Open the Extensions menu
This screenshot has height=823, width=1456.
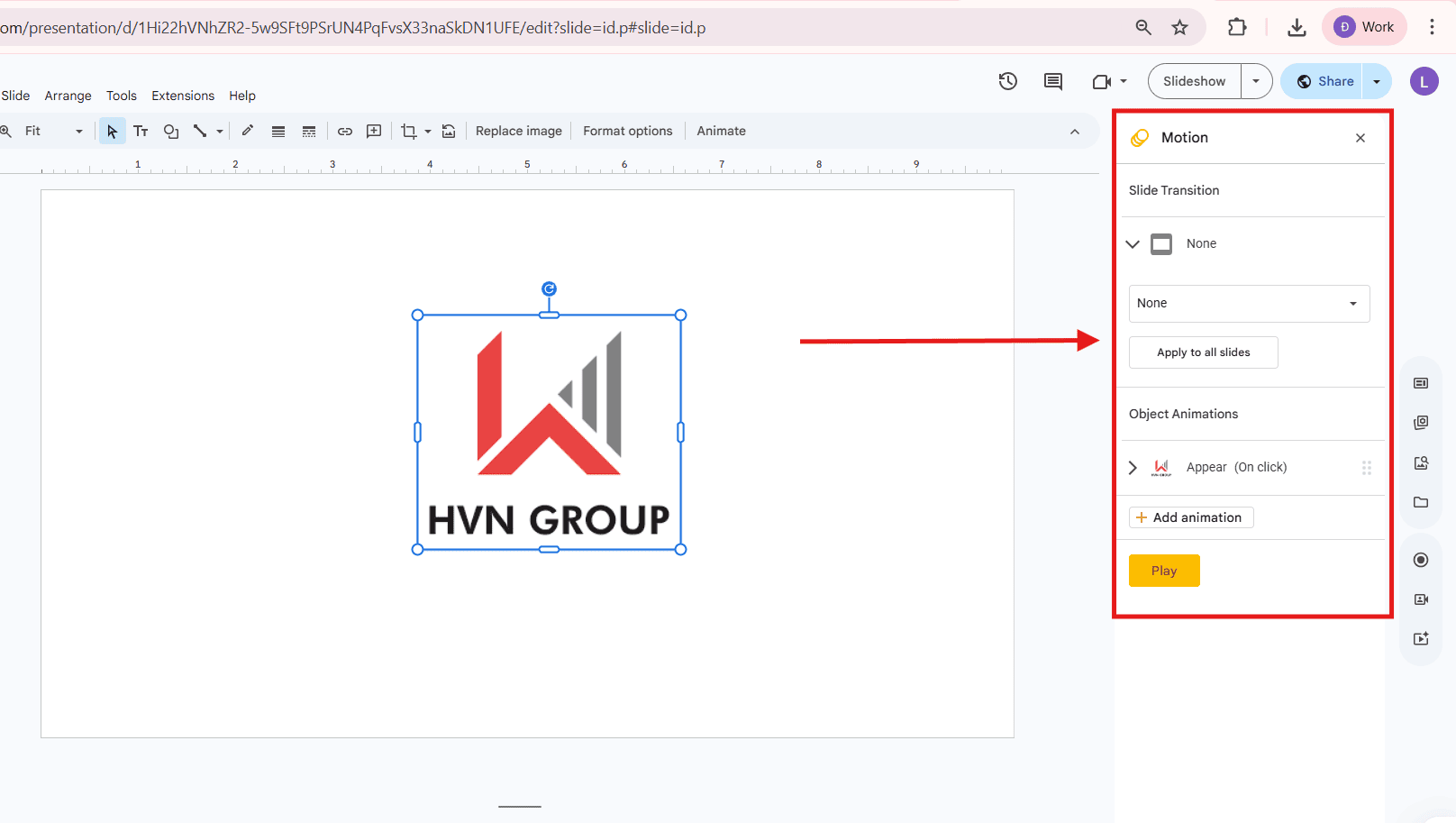coord(183,96)
